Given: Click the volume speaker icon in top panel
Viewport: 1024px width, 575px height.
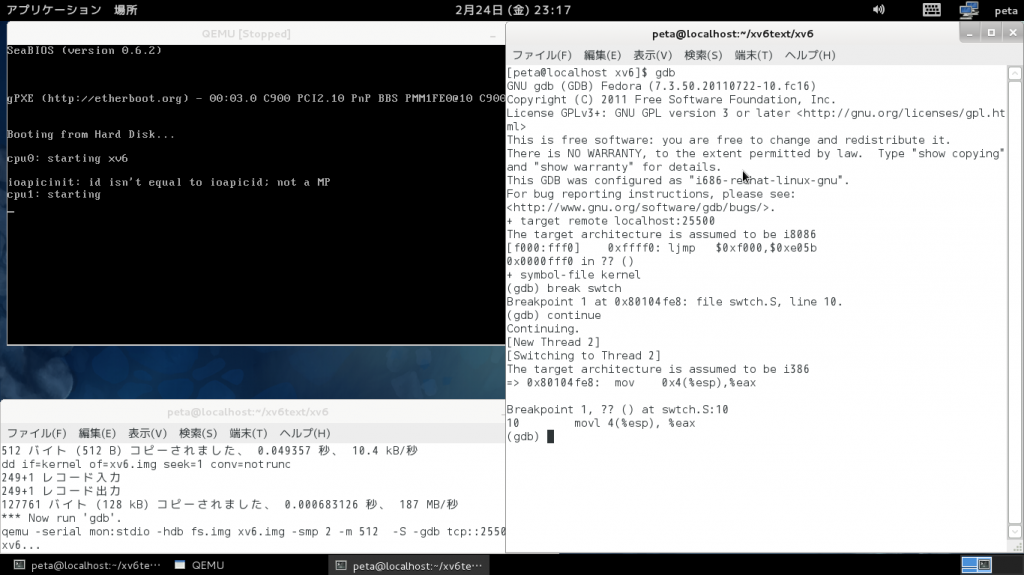Looking at the screenshot, I should click(878, 10).
